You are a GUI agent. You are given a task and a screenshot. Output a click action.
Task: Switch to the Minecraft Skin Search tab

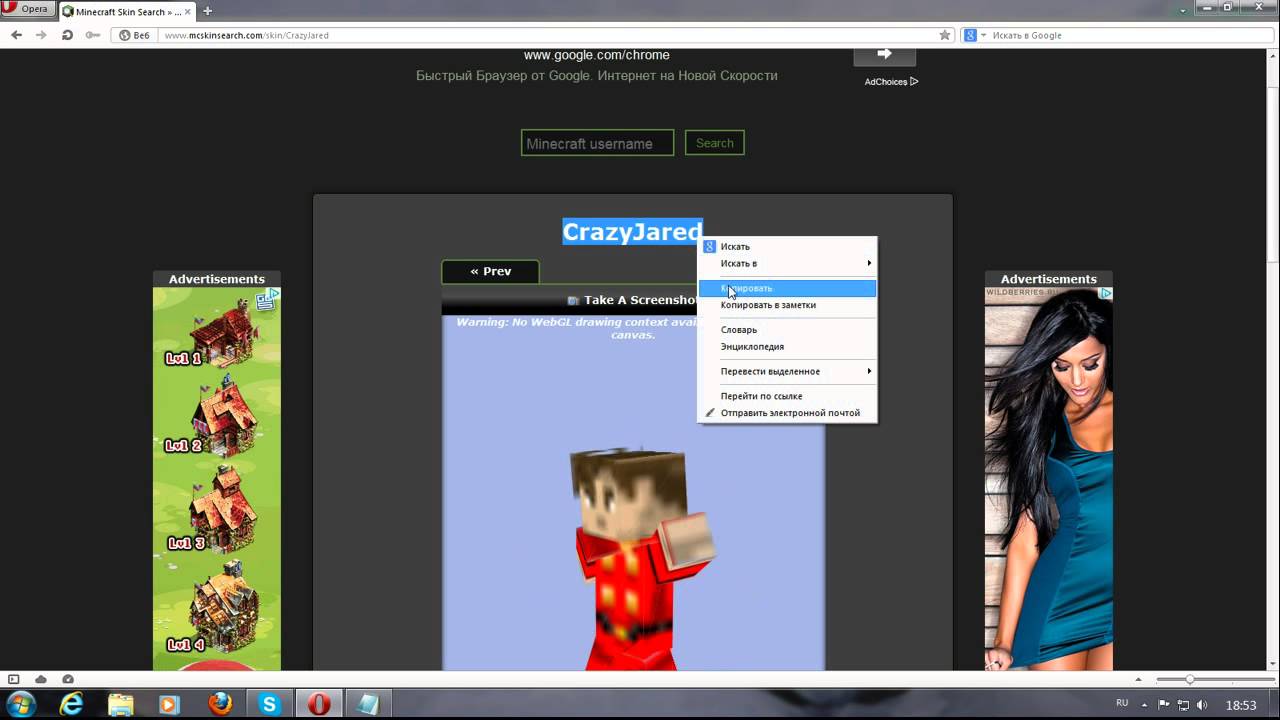coord(125,11)
